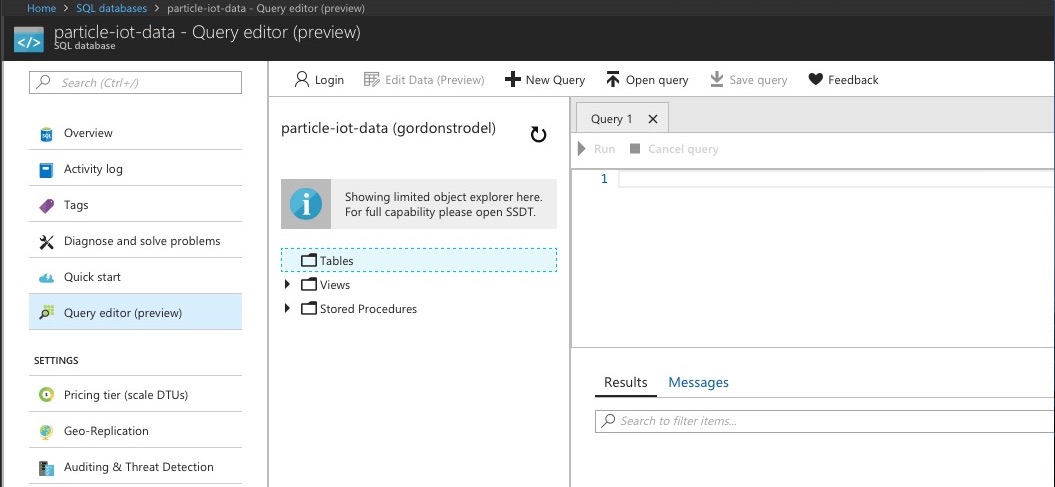Click the Stored Procedures folder icon
Image resolution: width=1055 pixels, height=487 pixels.
(309, 309)
